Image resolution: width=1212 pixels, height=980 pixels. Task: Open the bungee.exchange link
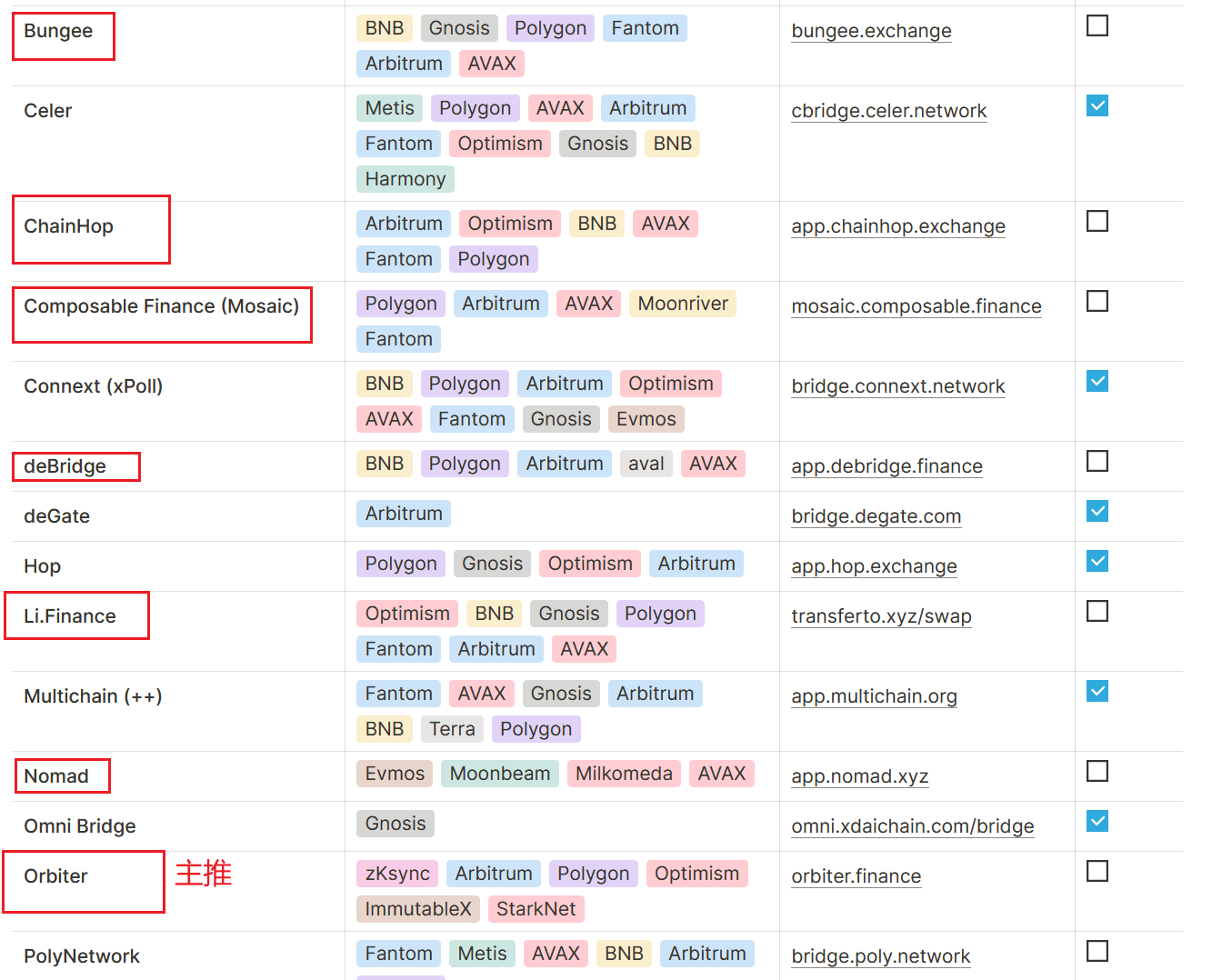click(871, 31)
